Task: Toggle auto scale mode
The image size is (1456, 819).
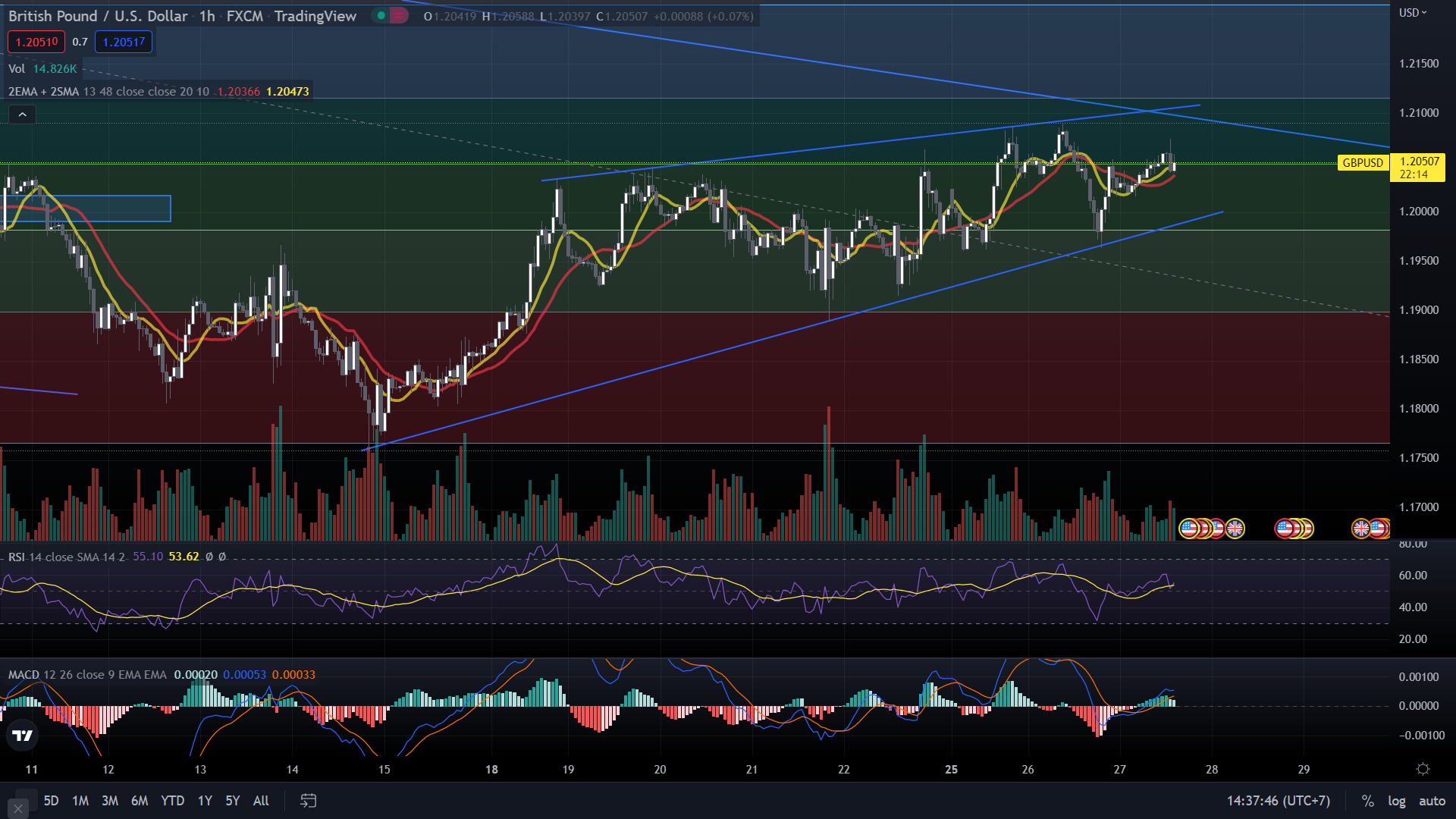Action: coord(1432,801)
